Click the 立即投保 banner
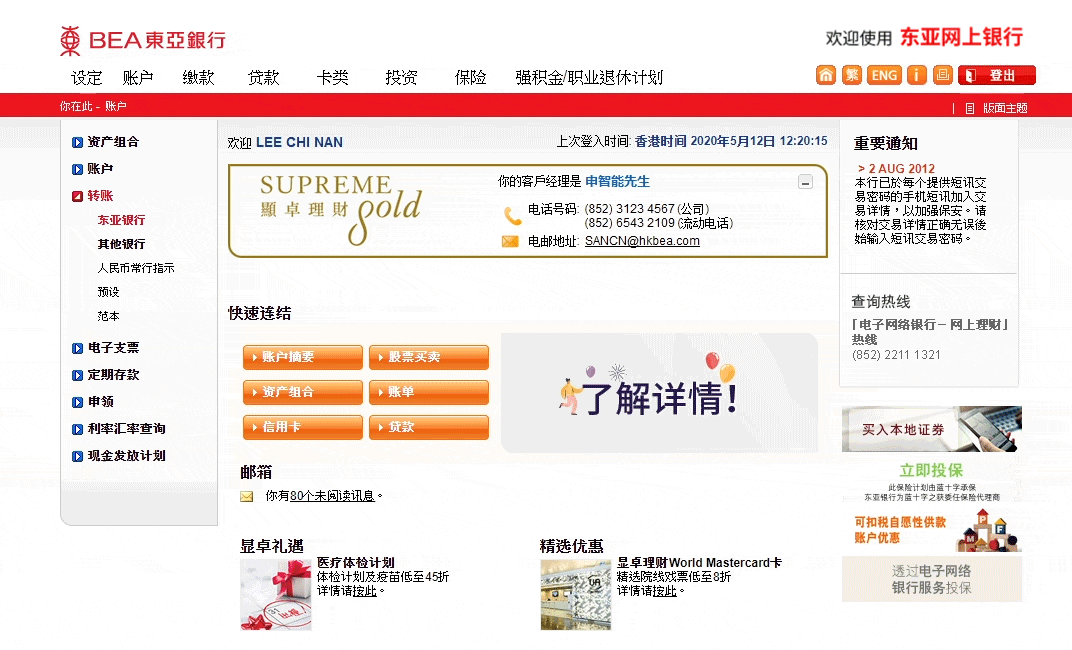Image resolution: width=1072 pixels, height=650 pixels. (932, 481)
